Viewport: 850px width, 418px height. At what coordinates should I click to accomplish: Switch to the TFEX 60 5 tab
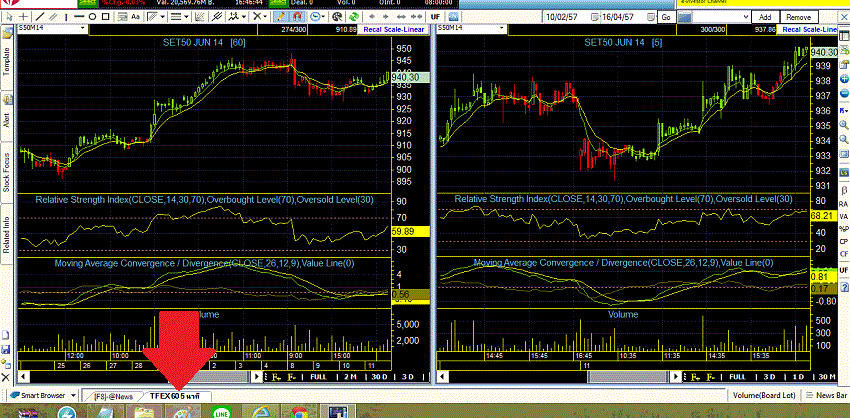pos(175,396)
